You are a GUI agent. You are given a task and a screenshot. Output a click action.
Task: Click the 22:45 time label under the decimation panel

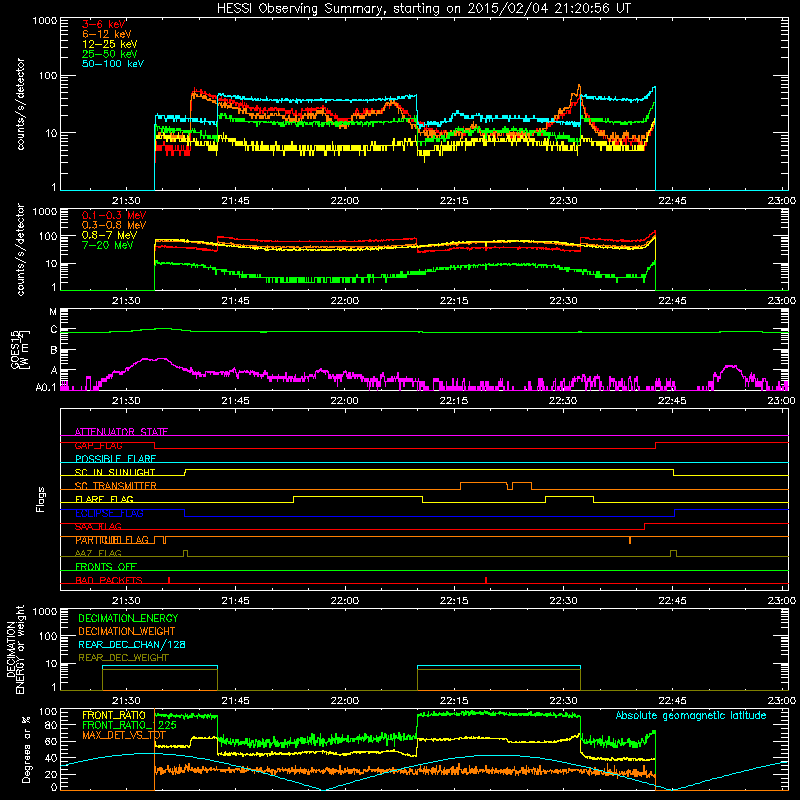672,701
